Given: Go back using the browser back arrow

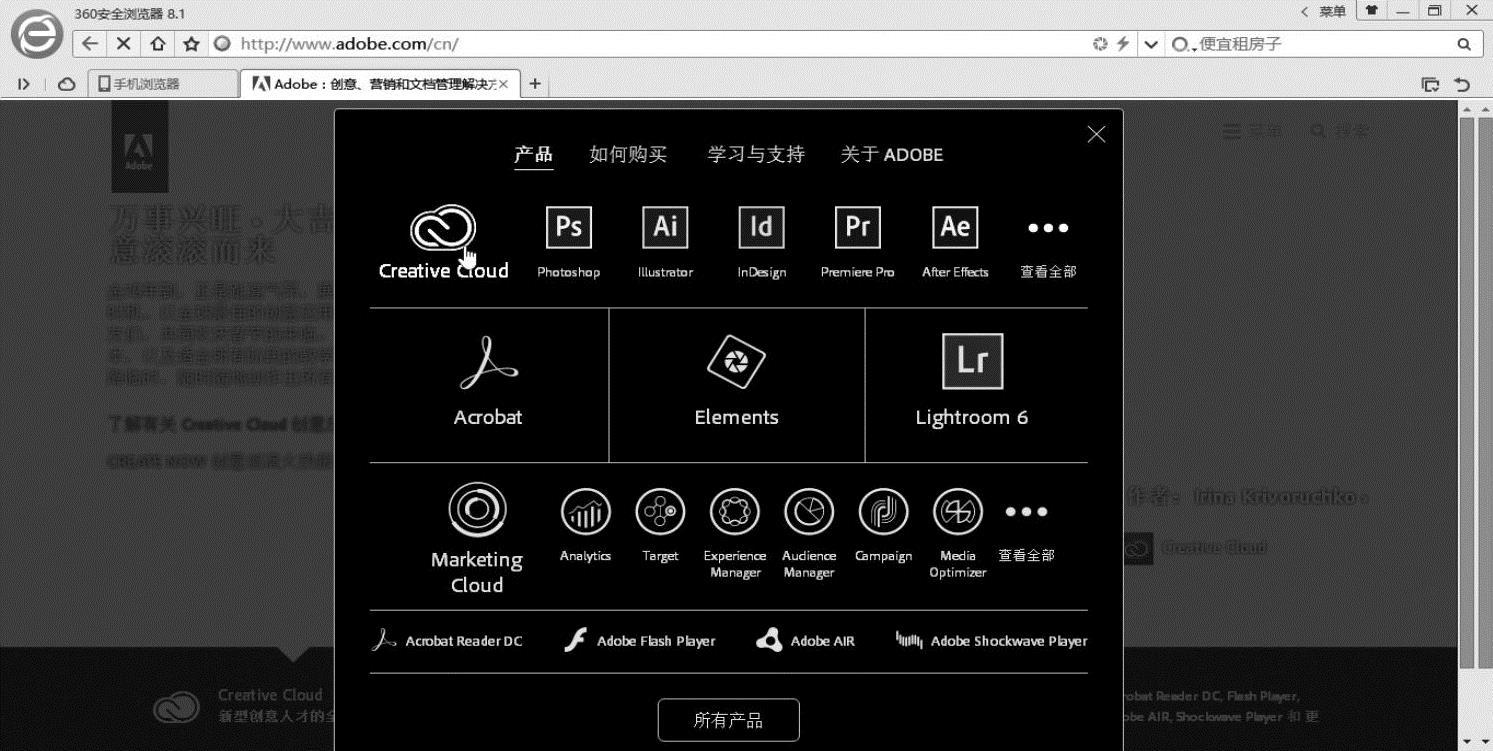Looking at the screenshot, I should (90, 44).
